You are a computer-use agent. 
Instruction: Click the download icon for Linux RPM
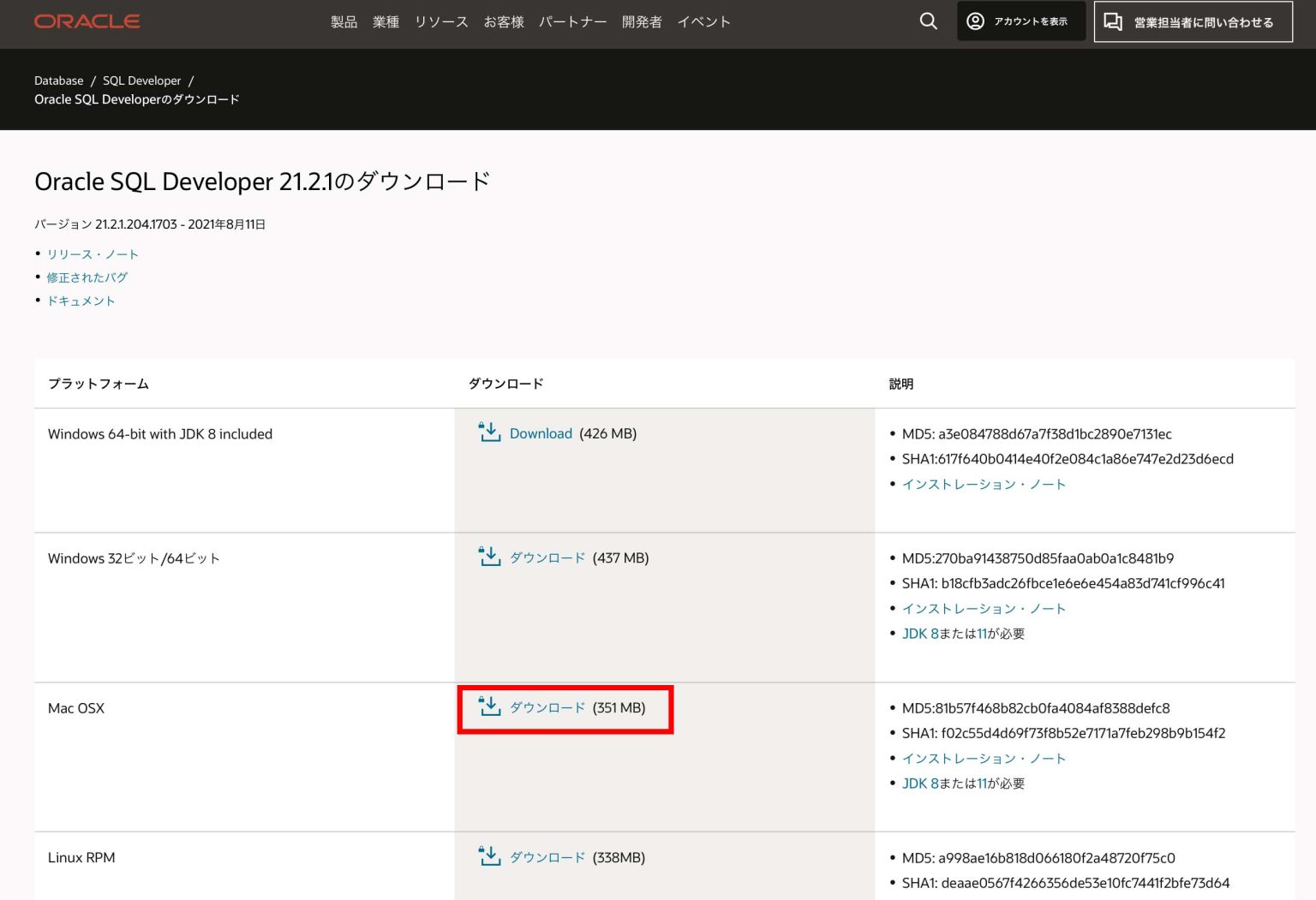click(488, 856)
